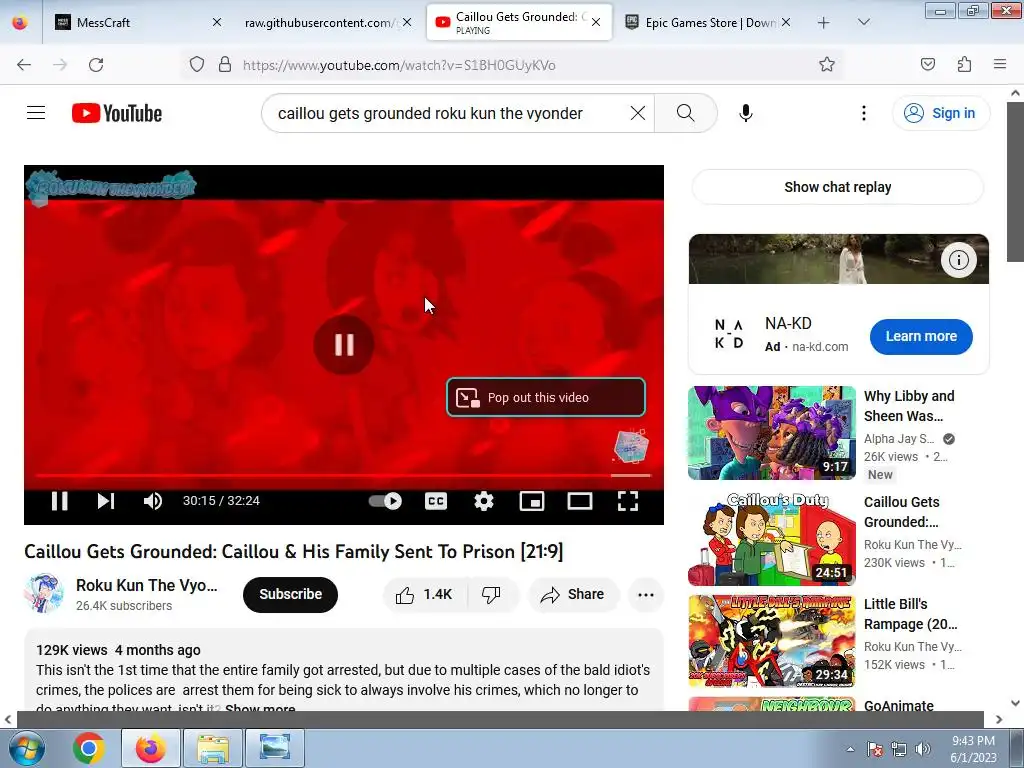Click the horizontal scrollbar right arrow
This screenshot has width=1024, height=768.
999,720
